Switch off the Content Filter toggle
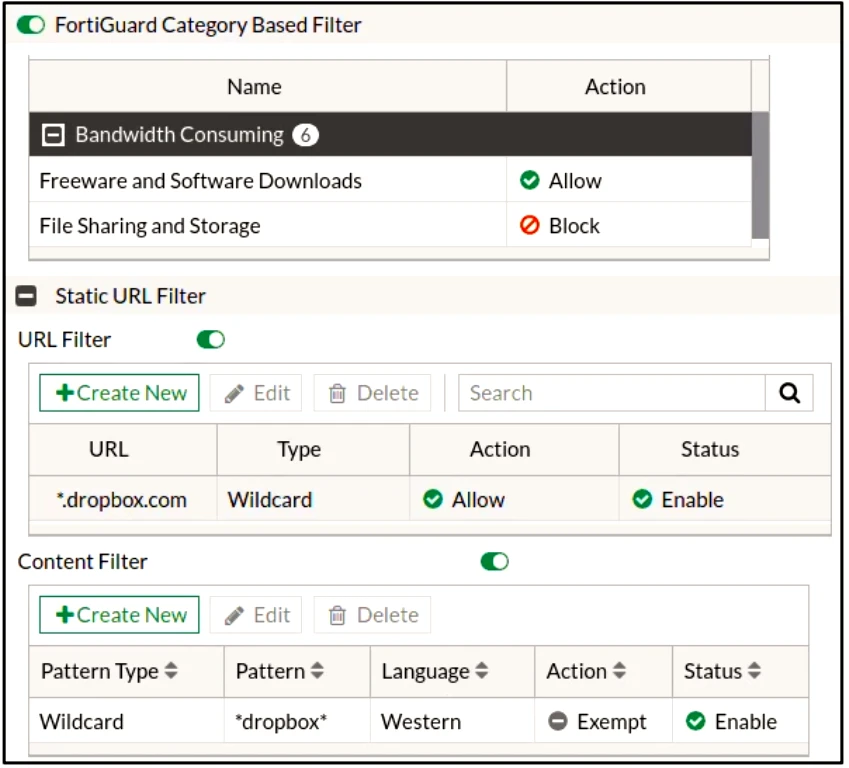This screenshot has width=849, height=768. point(494,562)
